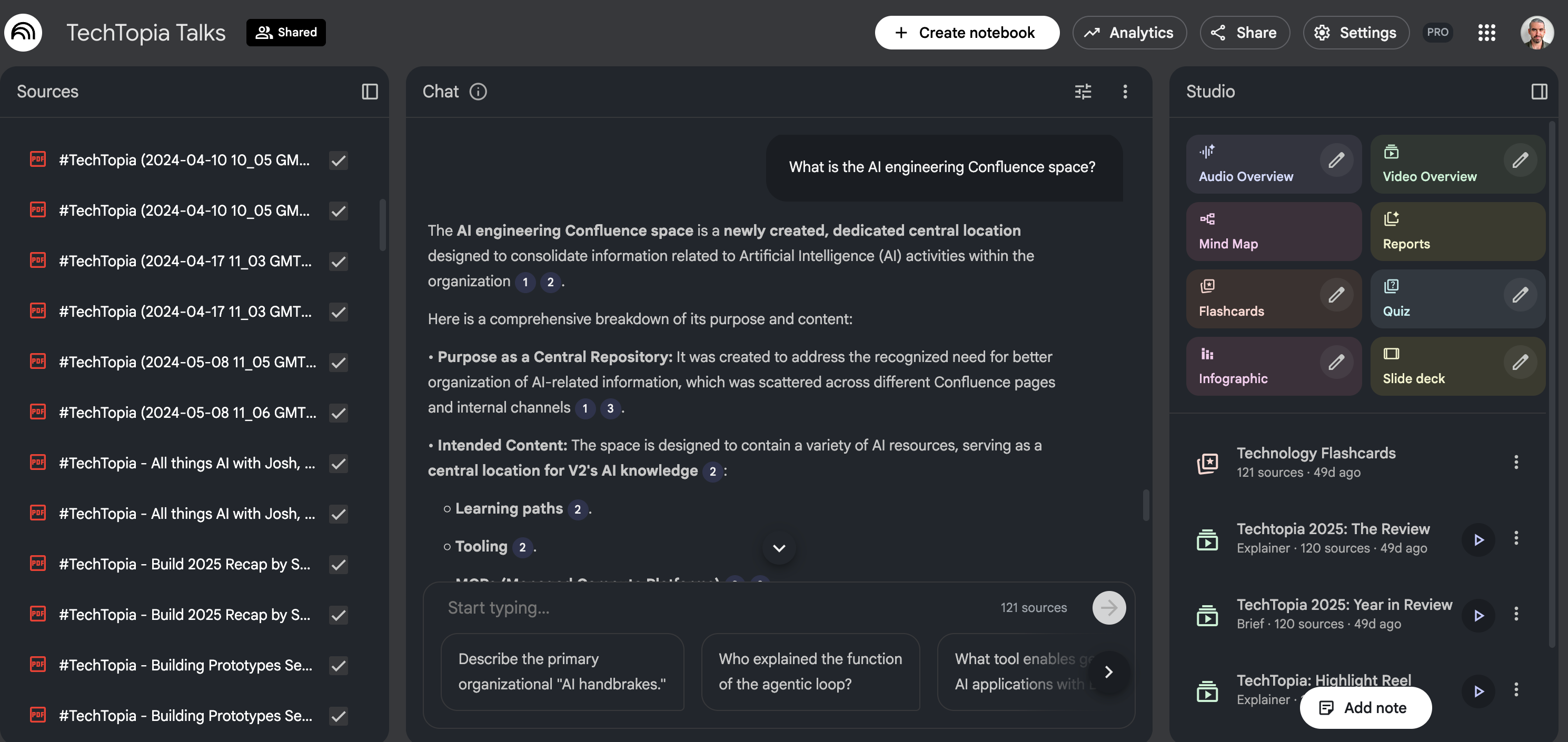Click the Create notebook button
Screen dimensions: 1568x742
click(x=967, y=32)
